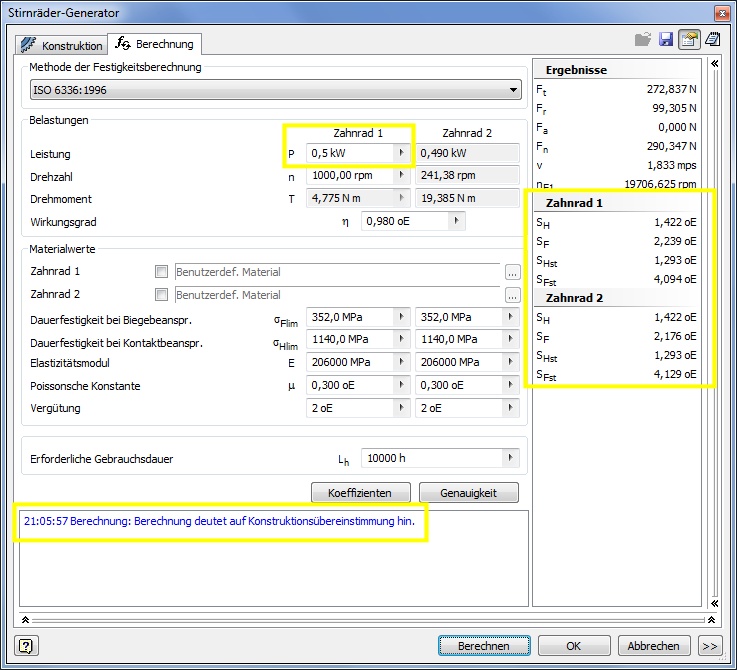Browse material for Zahnrad 2 with ellipsis button

click(512, 295)
